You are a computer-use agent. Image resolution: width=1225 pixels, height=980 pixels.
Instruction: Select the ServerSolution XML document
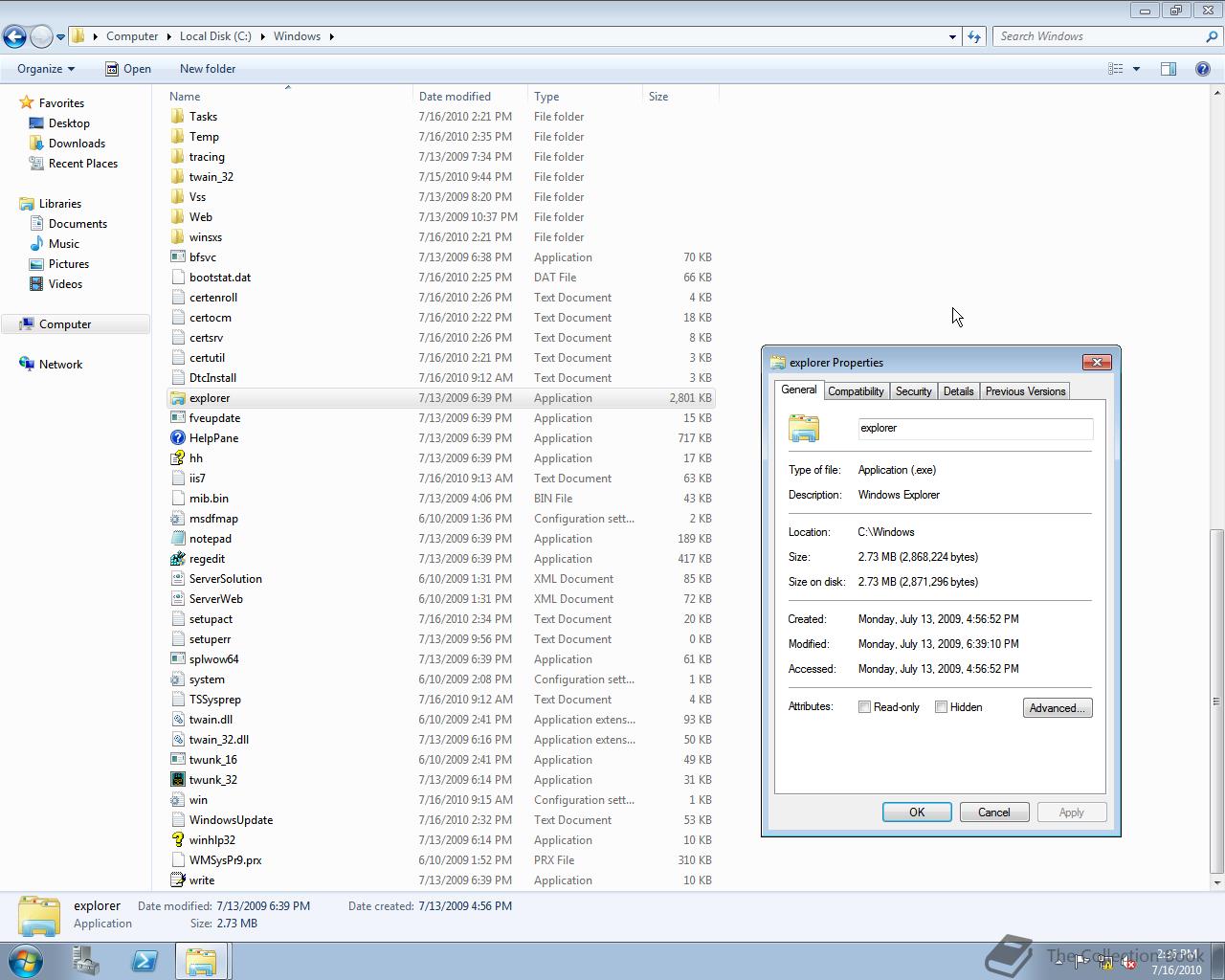[440, 579]
